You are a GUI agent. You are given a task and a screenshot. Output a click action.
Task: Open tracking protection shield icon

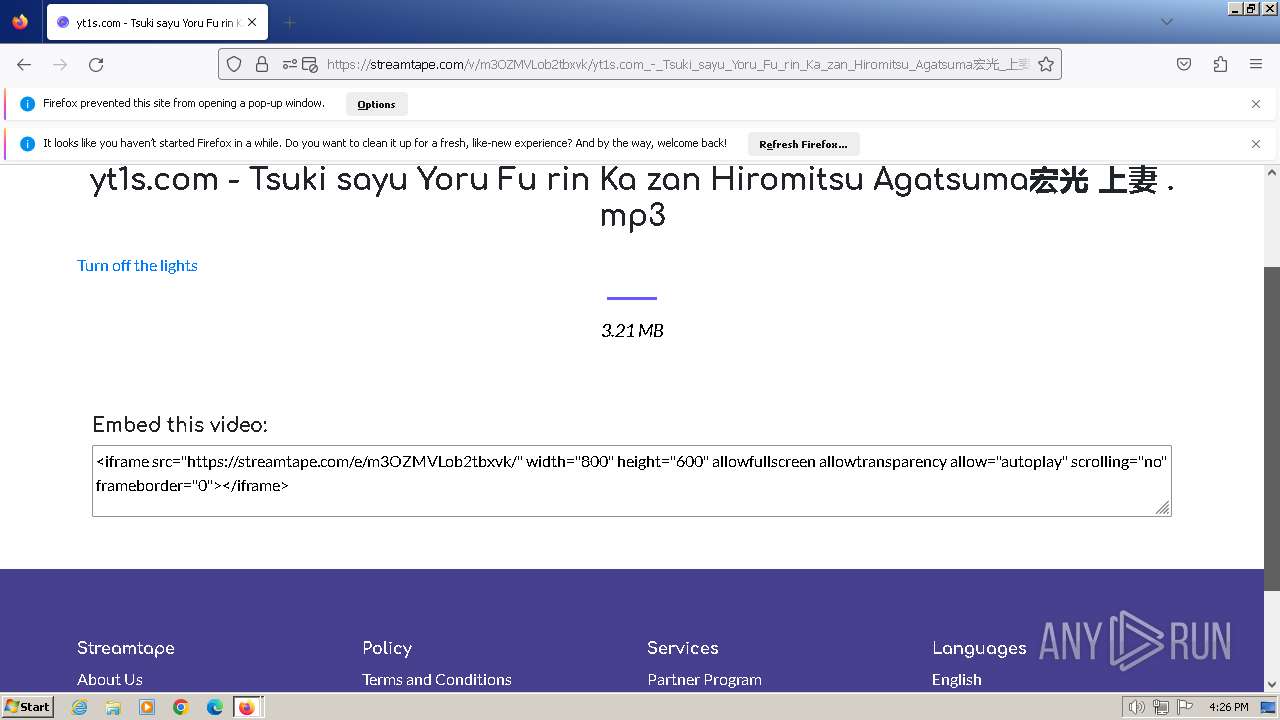(x=234, y=64)
